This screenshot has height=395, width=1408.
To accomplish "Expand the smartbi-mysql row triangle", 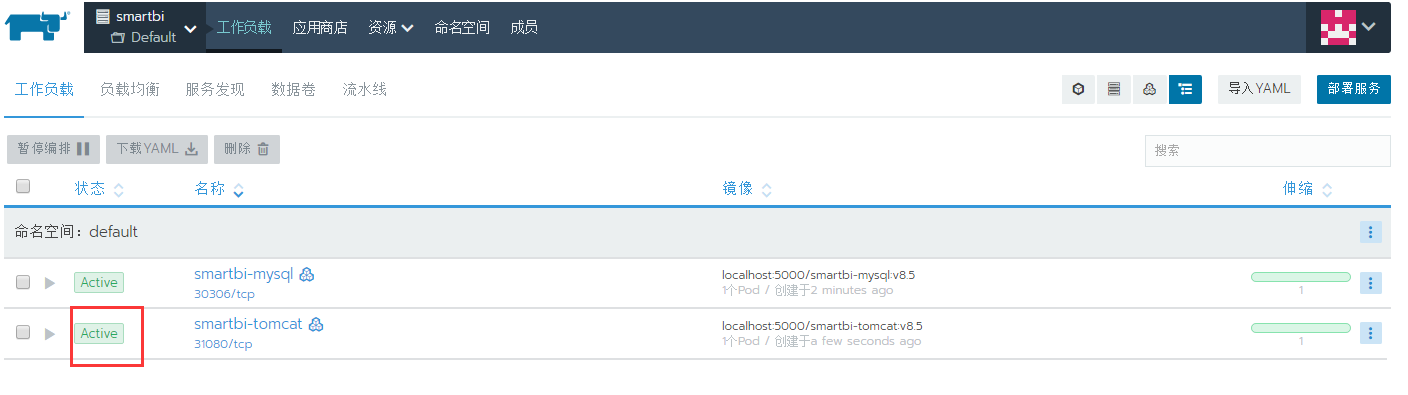I will (50, 283).
